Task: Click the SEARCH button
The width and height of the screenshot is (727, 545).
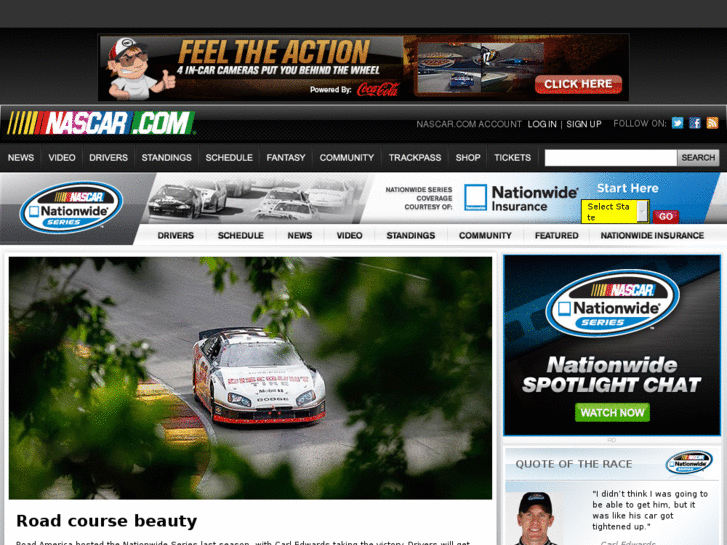Action: 698,158
